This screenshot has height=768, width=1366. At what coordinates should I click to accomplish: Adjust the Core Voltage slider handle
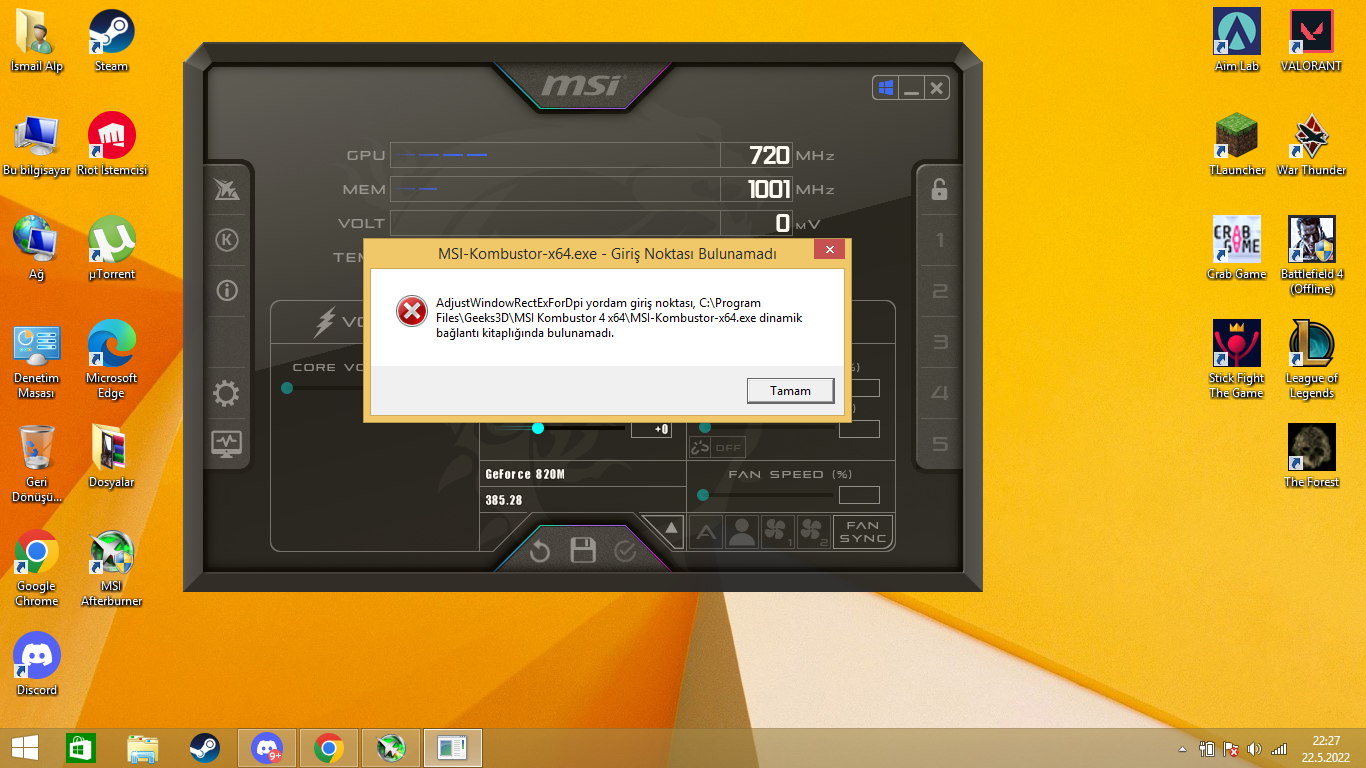(287, 388)
